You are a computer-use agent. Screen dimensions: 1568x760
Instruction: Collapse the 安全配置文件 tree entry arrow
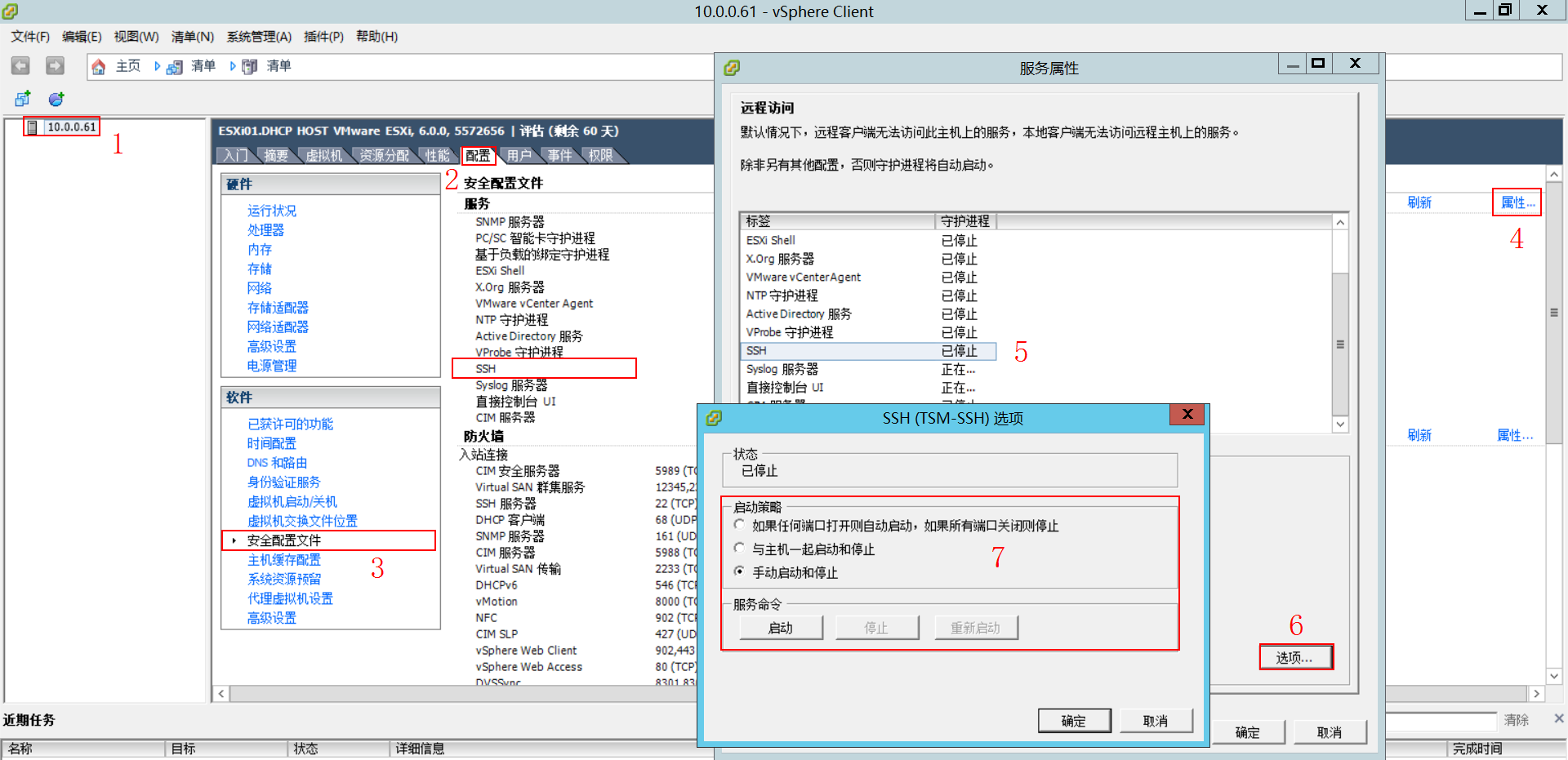pos(233,540)
